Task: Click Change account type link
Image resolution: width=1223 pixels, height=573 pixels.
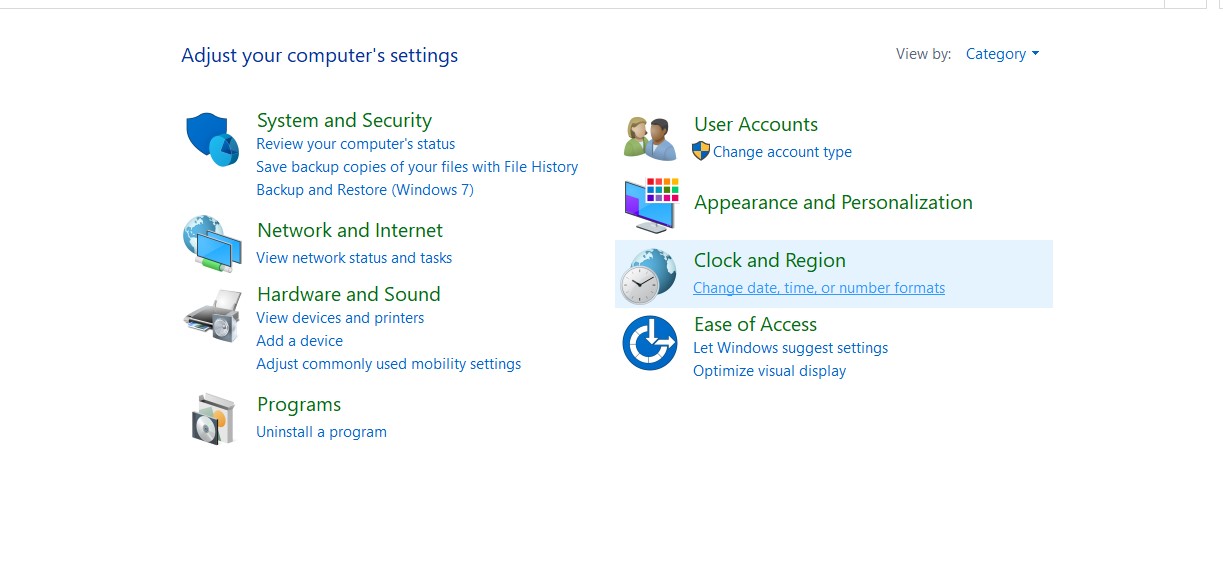Action: point(782,152)
